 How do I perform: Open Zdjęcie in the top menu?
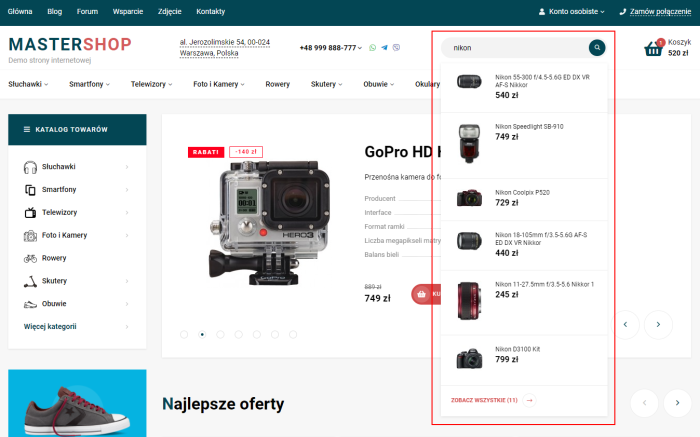click(170, 12)
